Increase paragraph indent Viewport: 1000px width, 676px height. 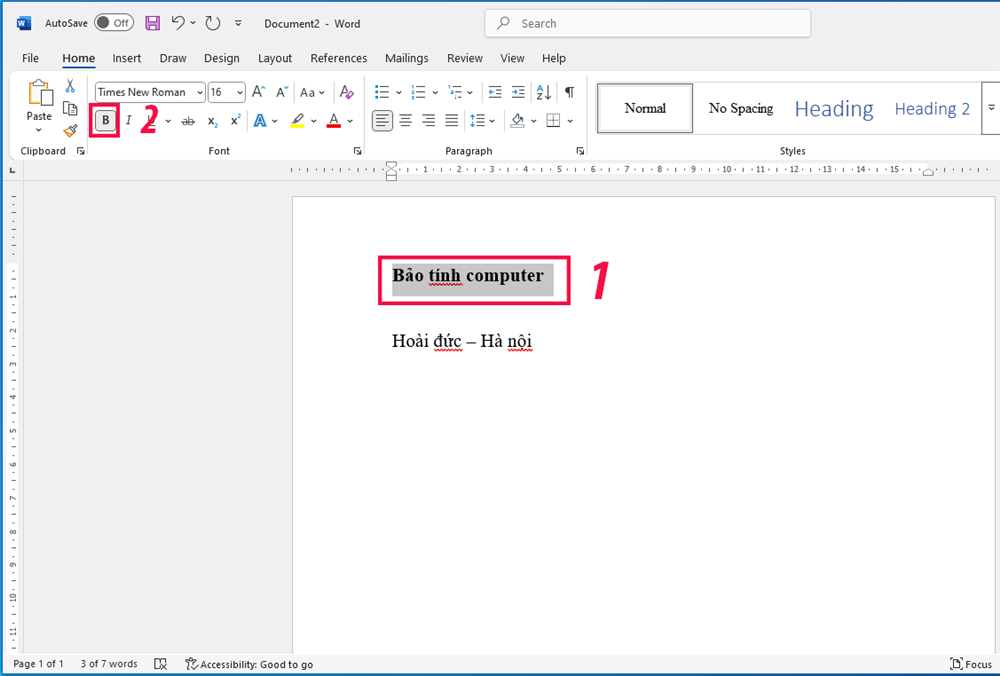pos(518,92)
